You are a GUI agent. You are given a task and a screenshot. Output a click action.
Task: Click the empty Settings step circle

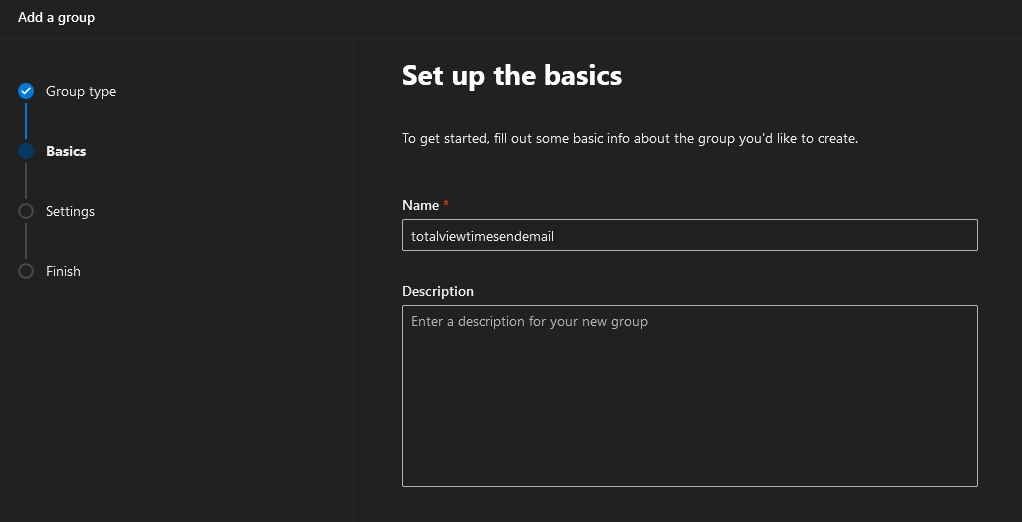pos(26,211)
